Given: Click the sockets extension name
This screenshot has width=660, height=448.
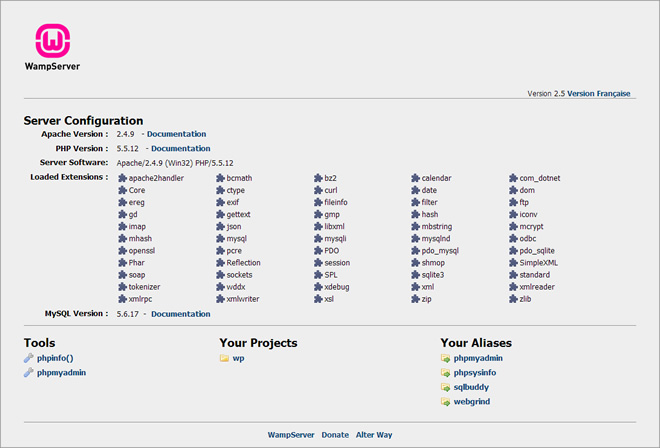Looking at the screenshot, I should (x=240, y=275).
